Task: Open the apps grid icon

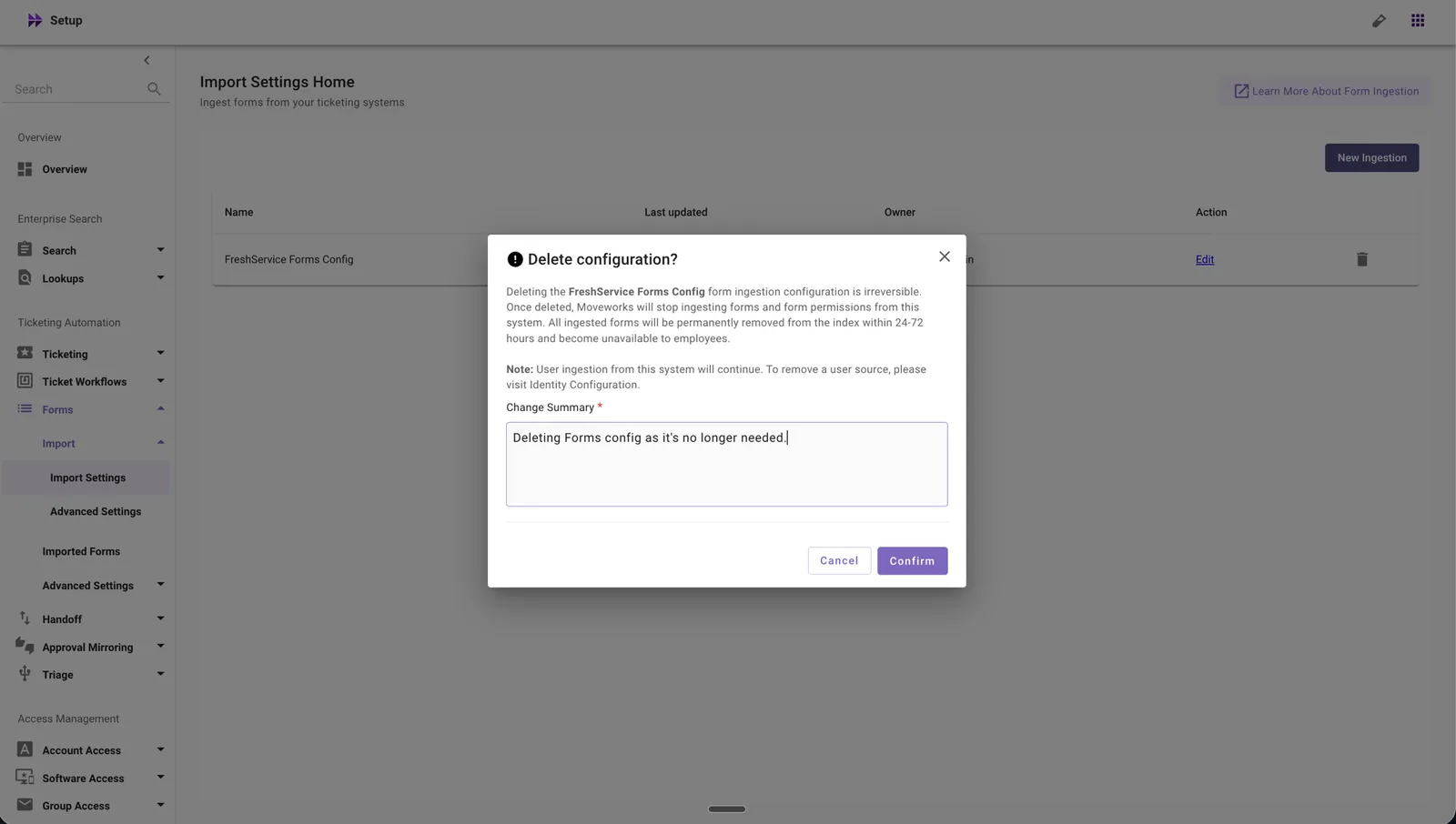Action: point(1418,20)
